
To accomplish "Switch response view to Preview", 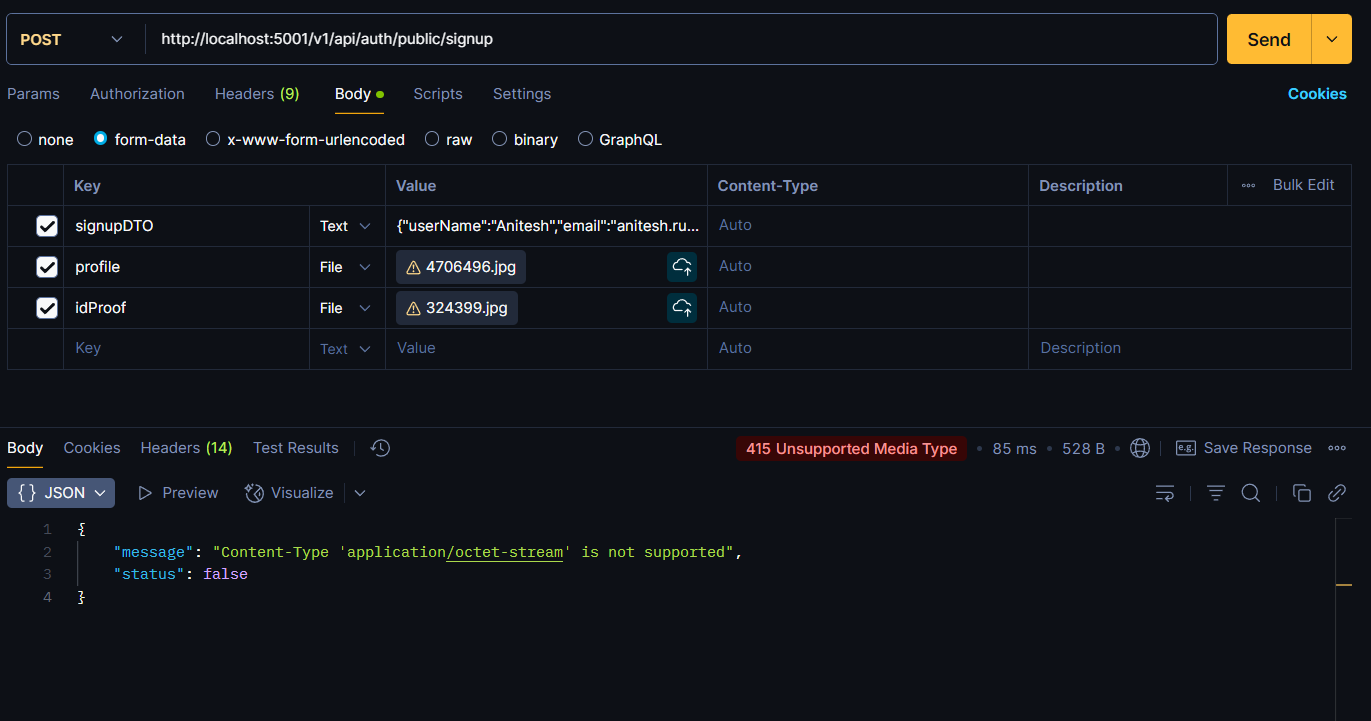I will tap(178, 493).
